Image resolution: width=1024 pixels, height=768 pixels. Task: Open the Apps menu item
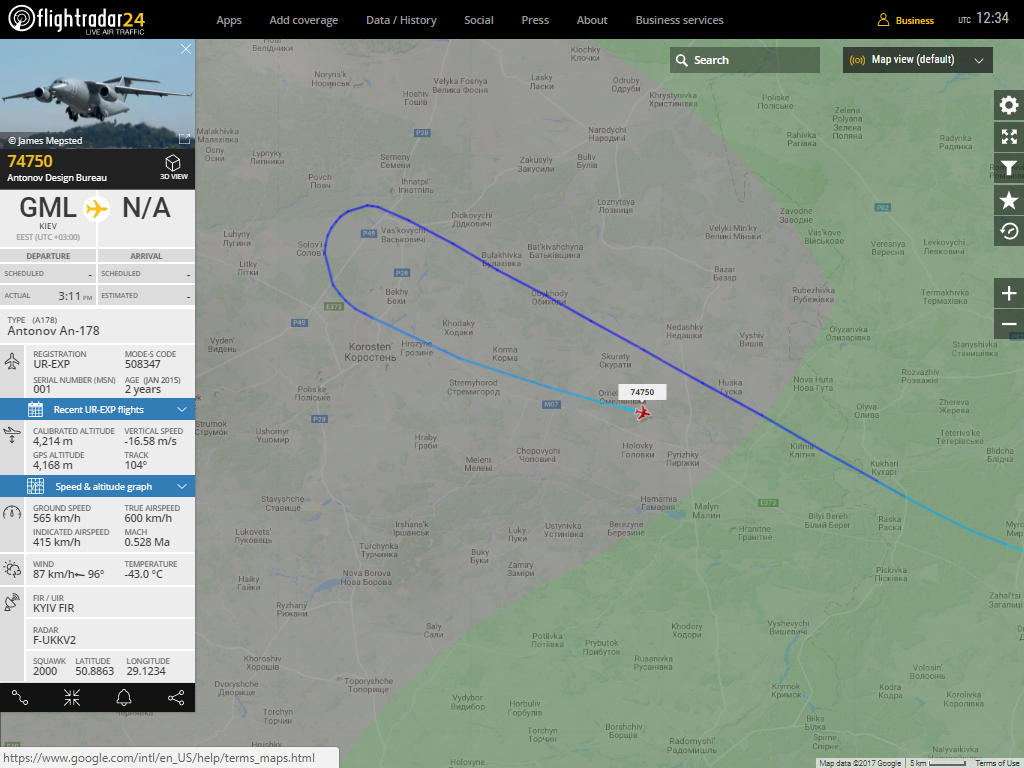pyautogui.click(x=229, y=20)
